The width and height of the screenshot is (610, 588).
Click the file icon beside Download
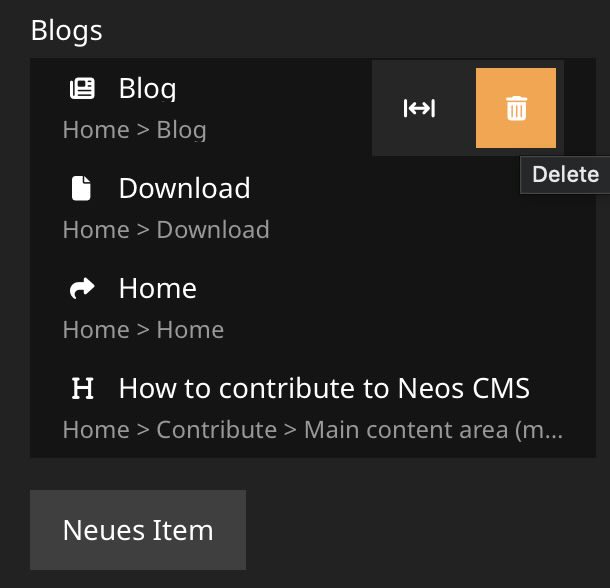pos(82,188)
